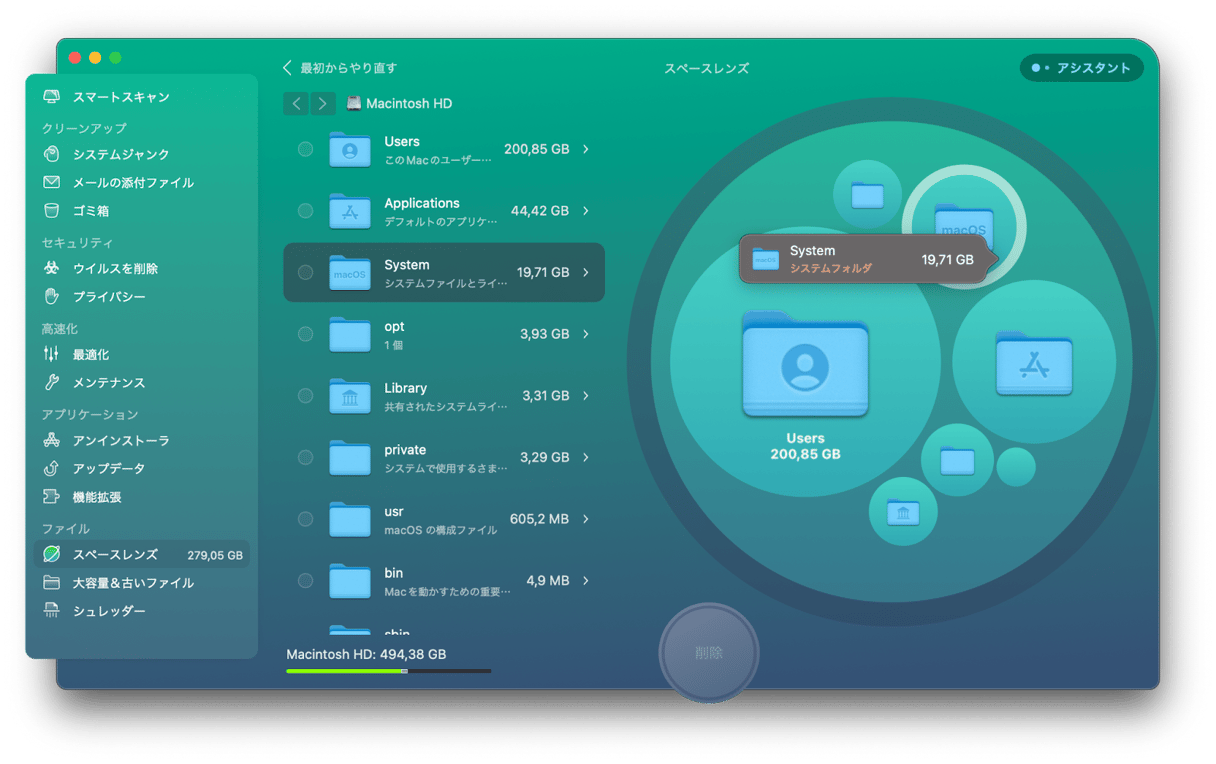Tick the private folder checkbox
This screenshot has width=1216, height=764.
pos(305,457)
